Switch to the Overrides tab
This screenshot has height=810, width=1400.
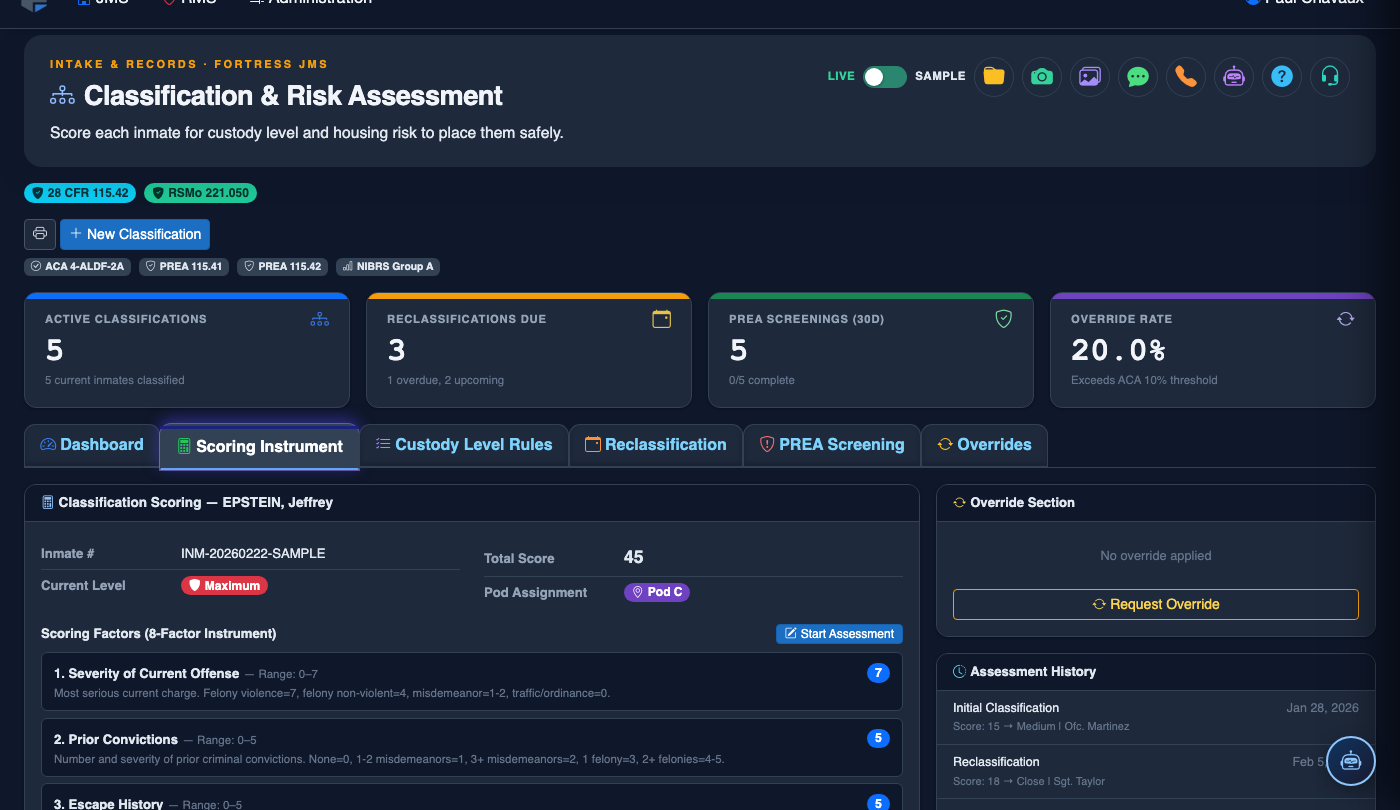(x=984, y=445)
